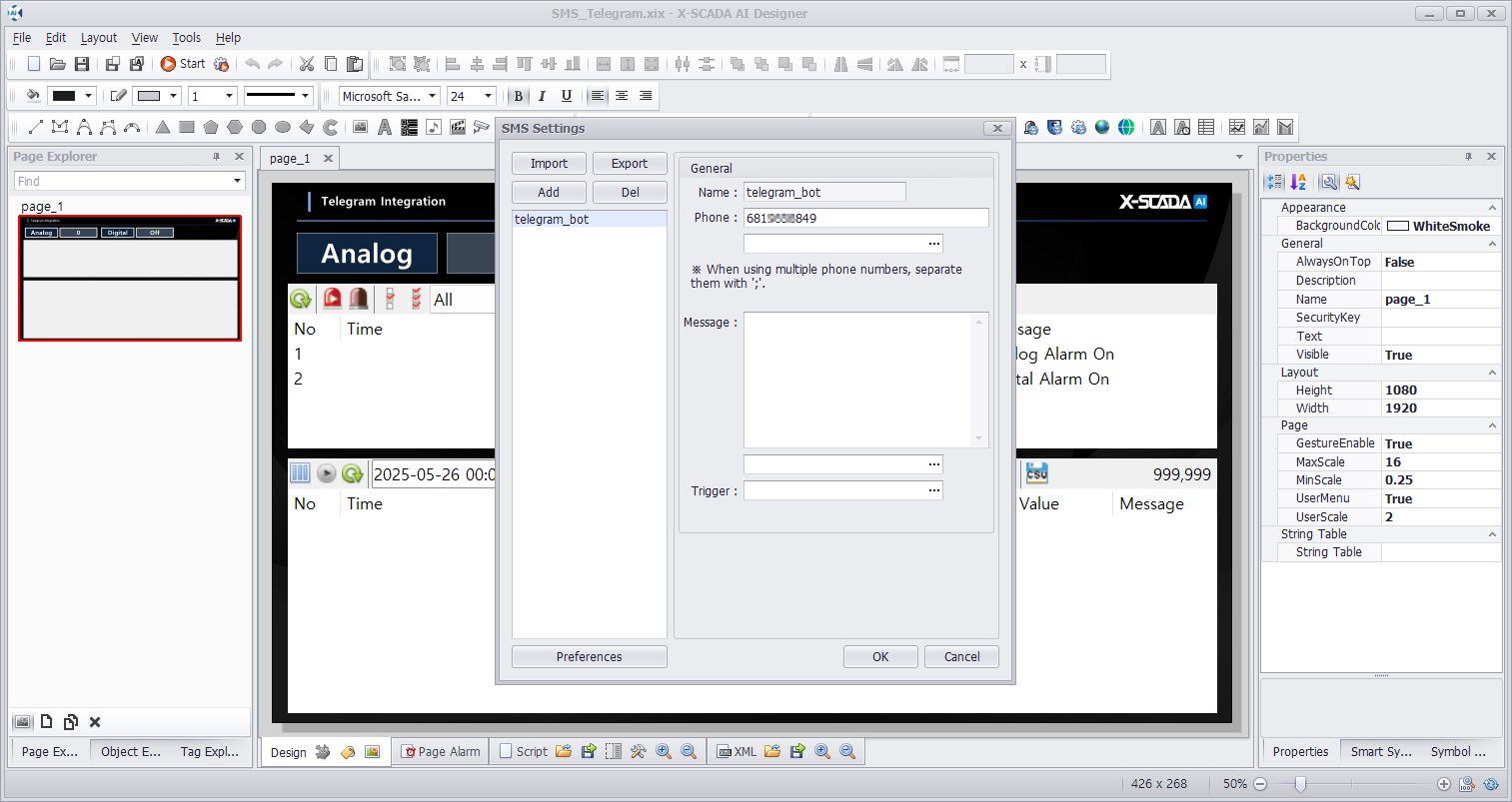
Task: Select the Triangle shape tool
Action: click(163, 127)
